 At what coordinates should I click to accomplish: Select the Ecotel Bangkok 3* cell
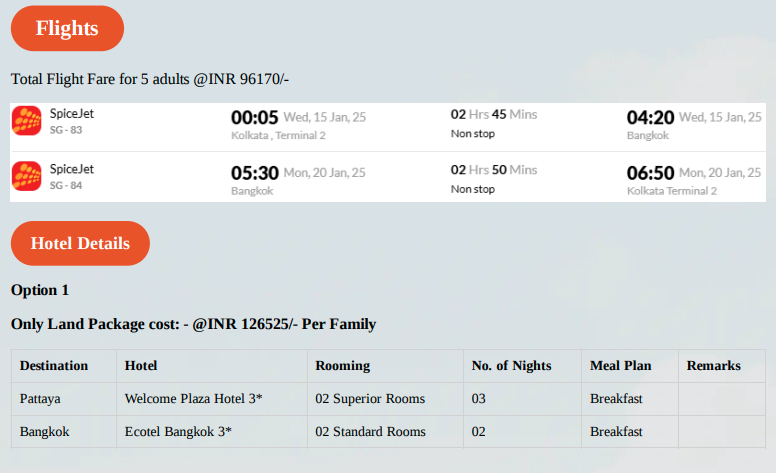coord(212,431)
